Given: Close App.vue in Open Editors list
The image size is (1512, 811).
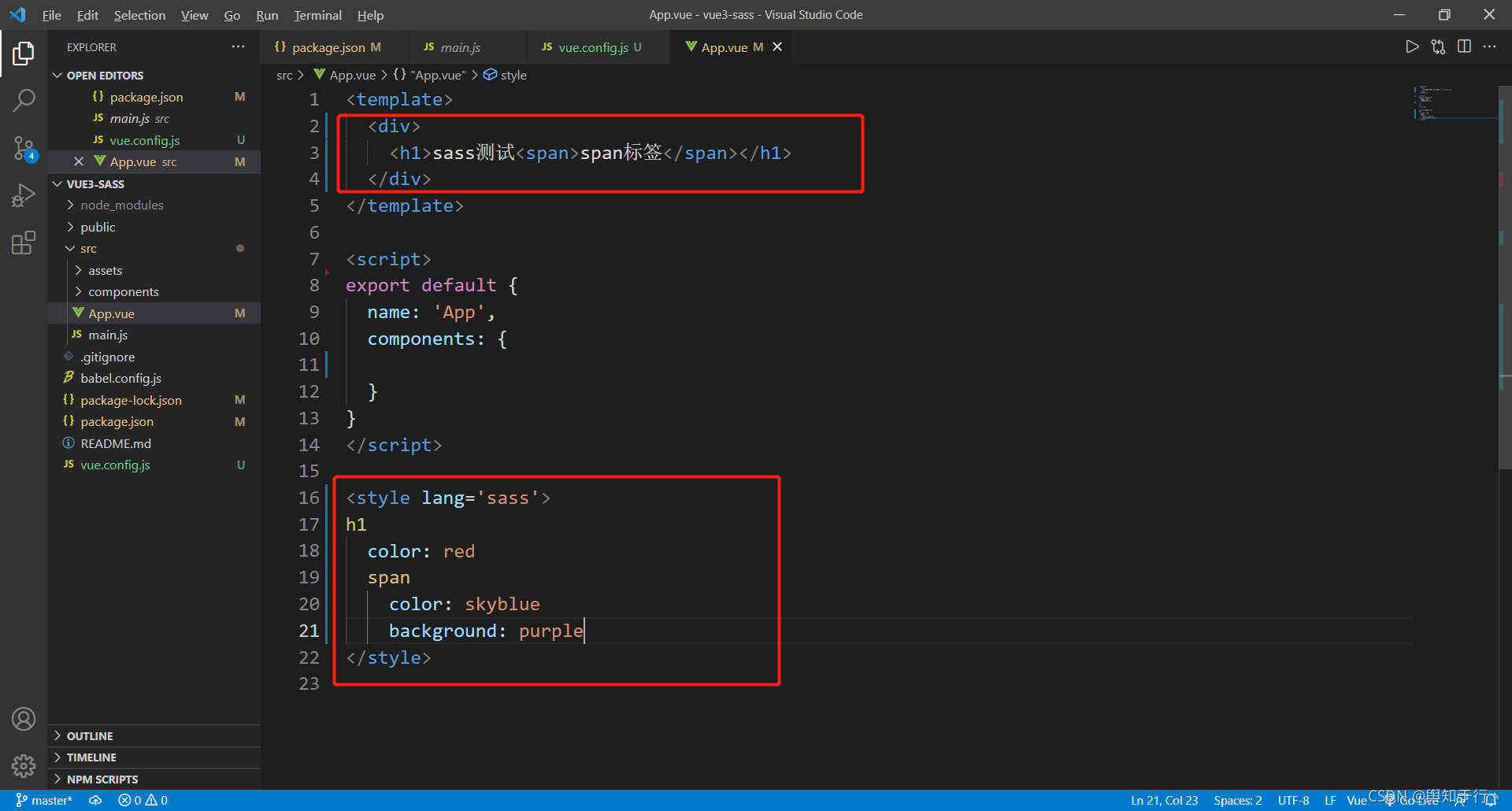Looking at the screenshot, I should 79,161.
